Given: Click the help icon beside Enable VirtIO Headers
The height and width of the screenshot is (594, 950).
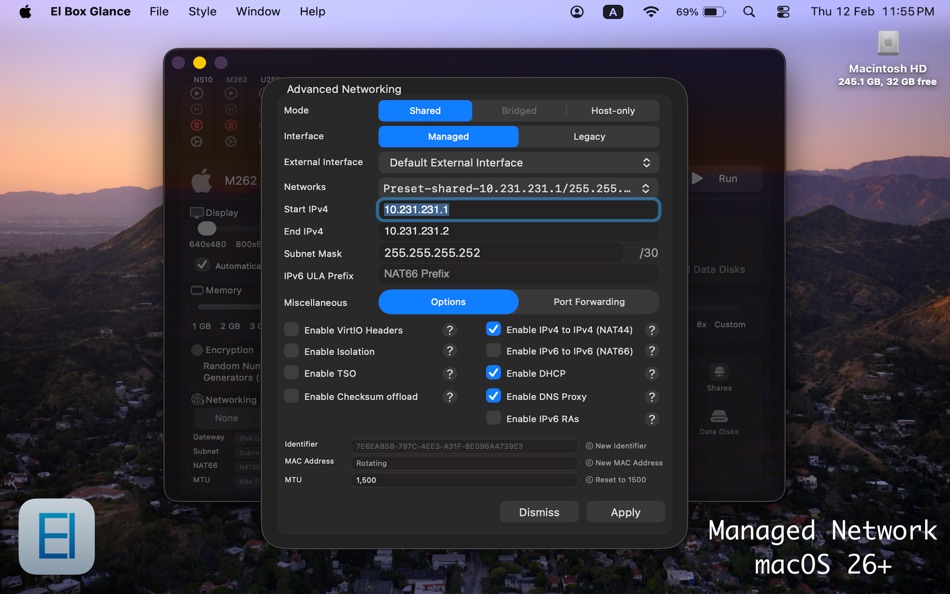Looking at the screenshot, I should click(450, 329).
